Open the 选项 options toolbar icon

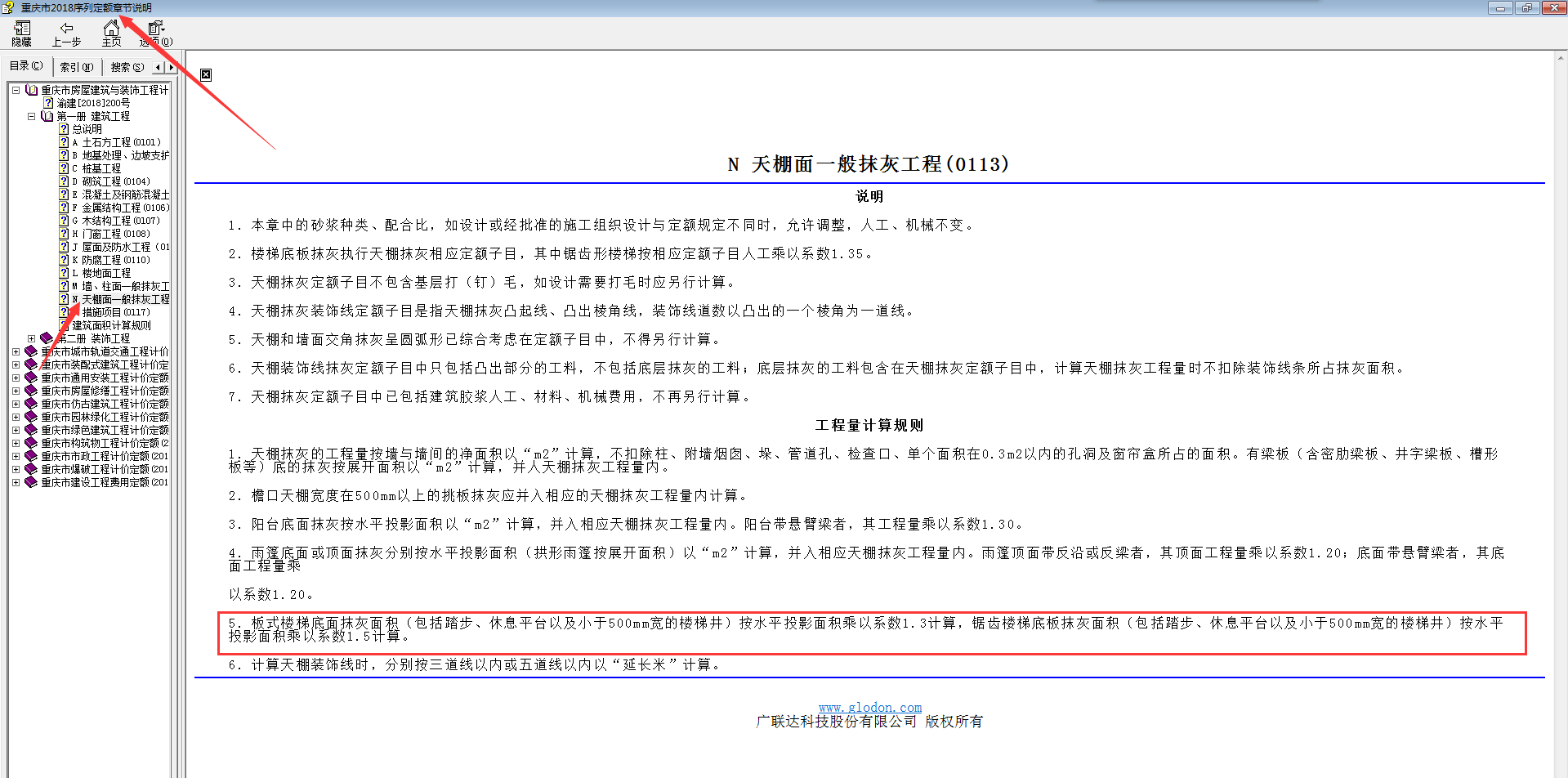click(x=156, y=29)
